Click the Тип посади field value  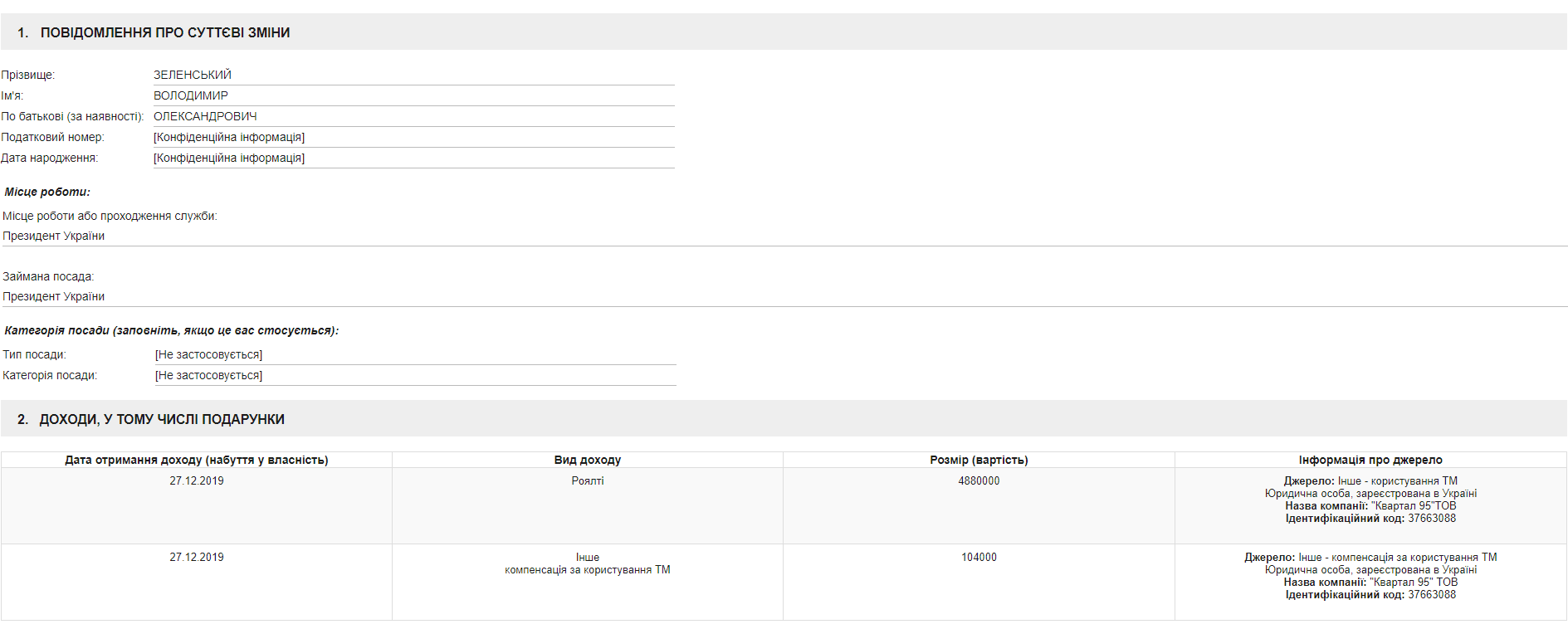pyautogui.click(x=208, y=354)
